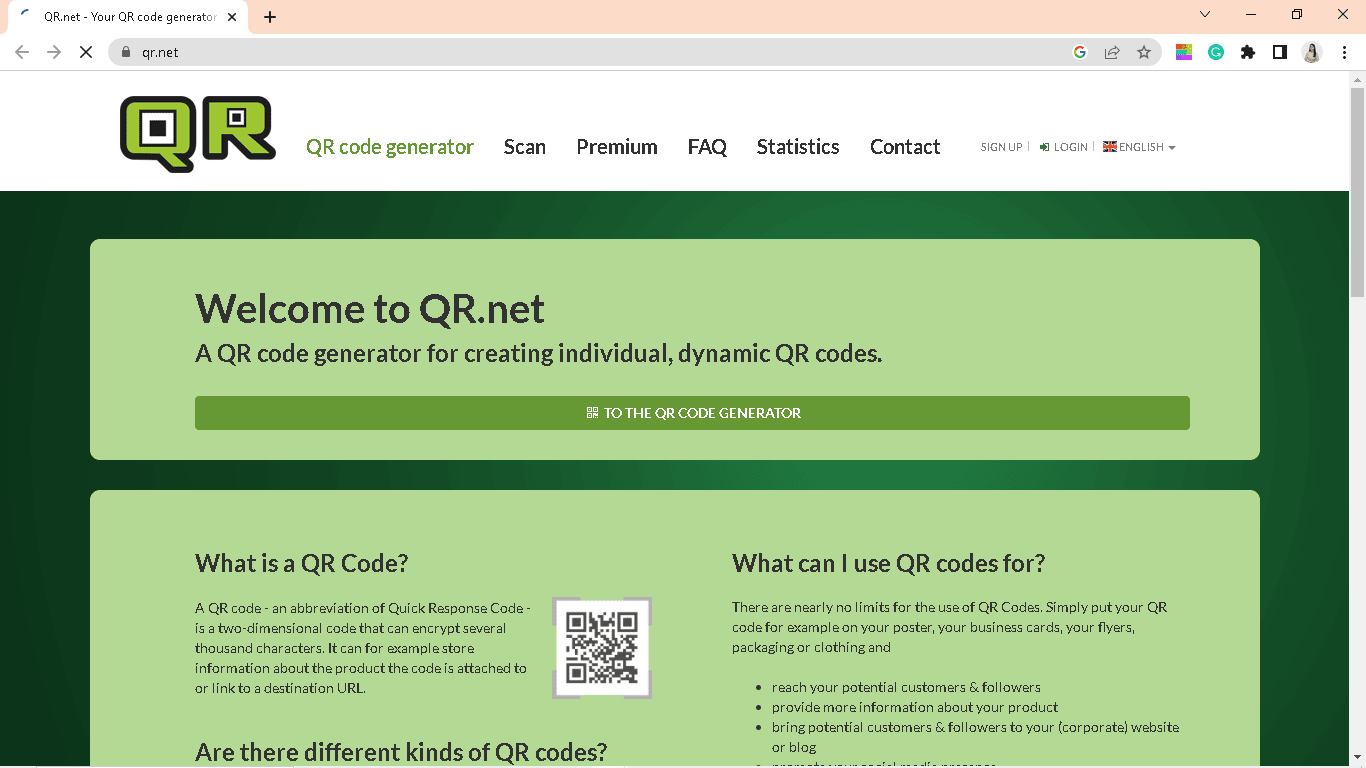Open the QR code generator menu item
1366x768 pixels.
[x=390, y=147]
